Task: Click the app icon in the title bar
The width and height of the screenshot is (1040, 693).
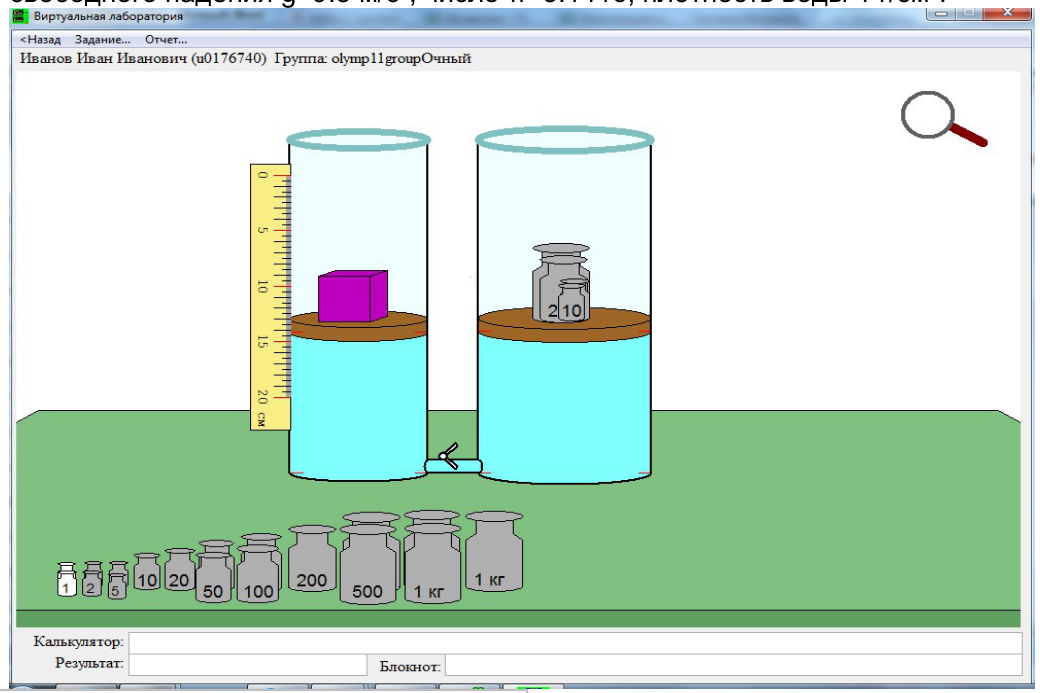Action: click(x=21, y=15)
